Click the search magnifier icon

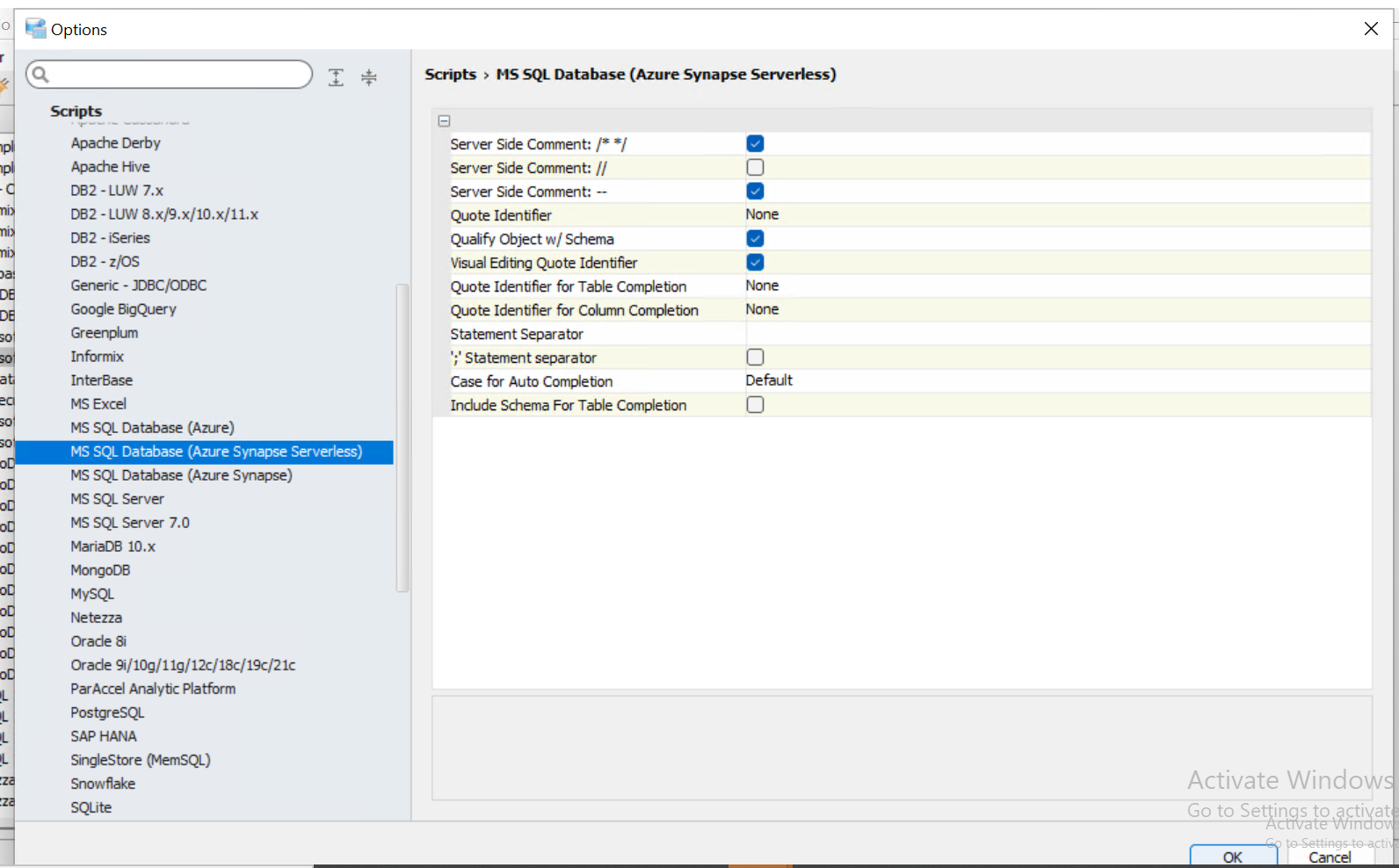[40, 75]
